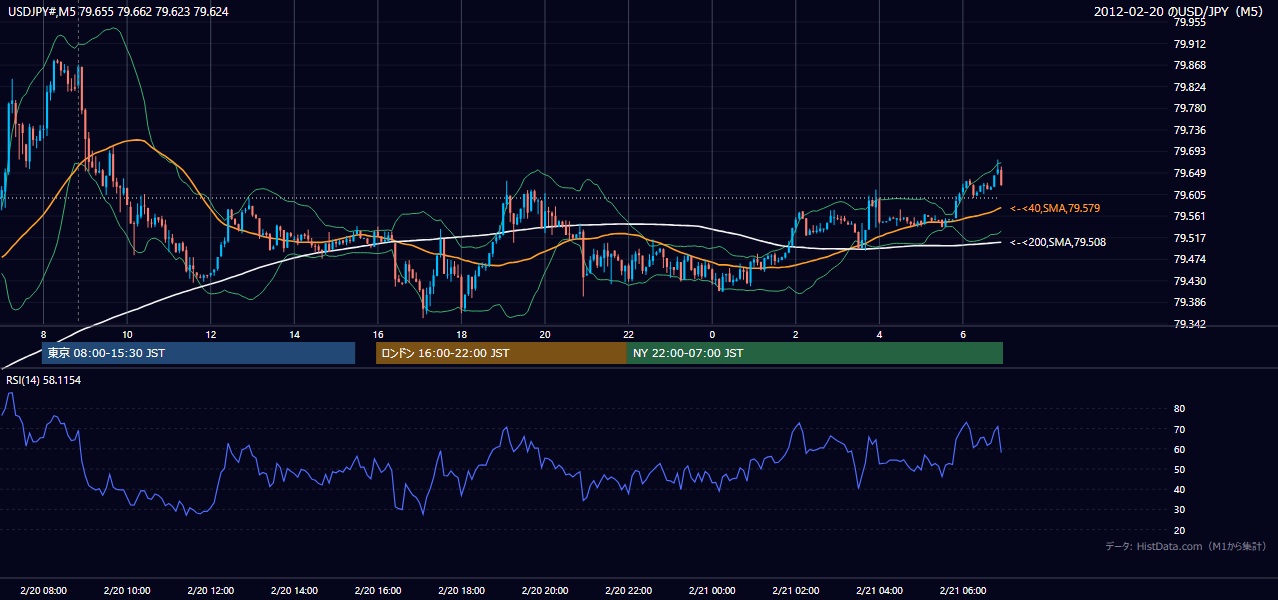Click the 2/20 22:00 time label
Screen dimensions: 1278x600
629,591
